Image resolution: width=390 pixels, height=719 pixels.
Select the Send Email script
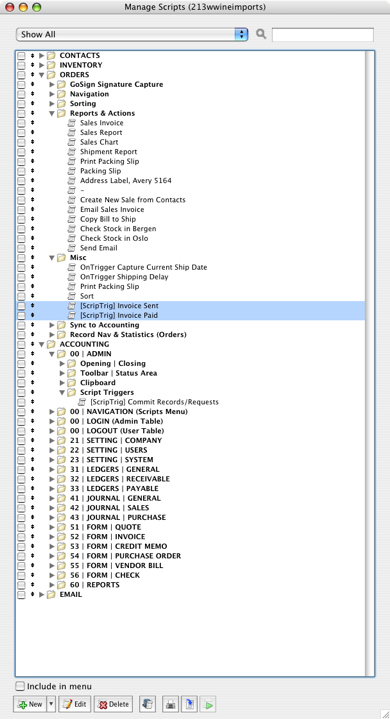coord(99,248)
